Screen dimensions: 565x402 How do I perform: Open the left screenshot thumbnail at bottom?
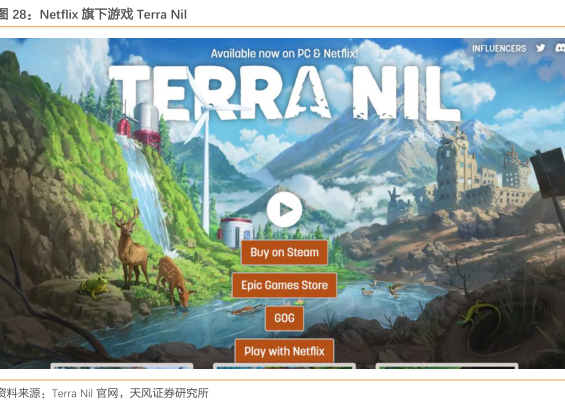[122, 366]
